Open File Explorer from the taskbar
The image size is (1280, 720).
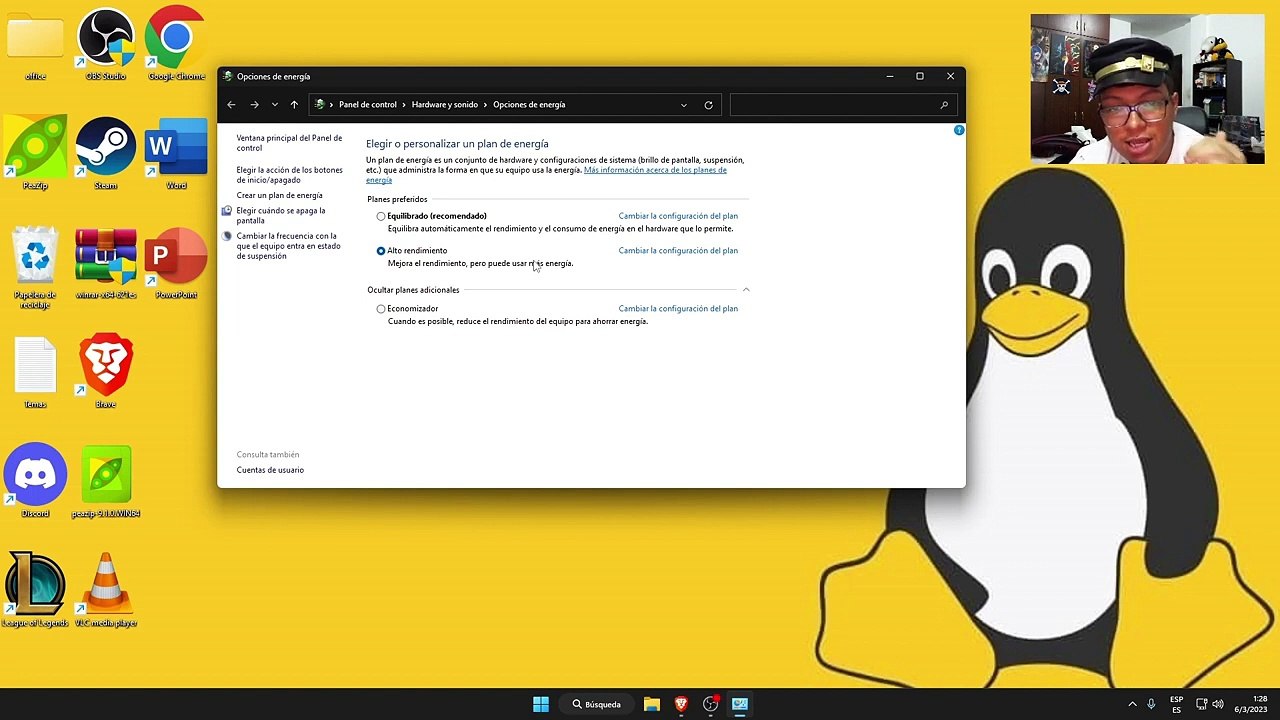(x=652, y=704)
